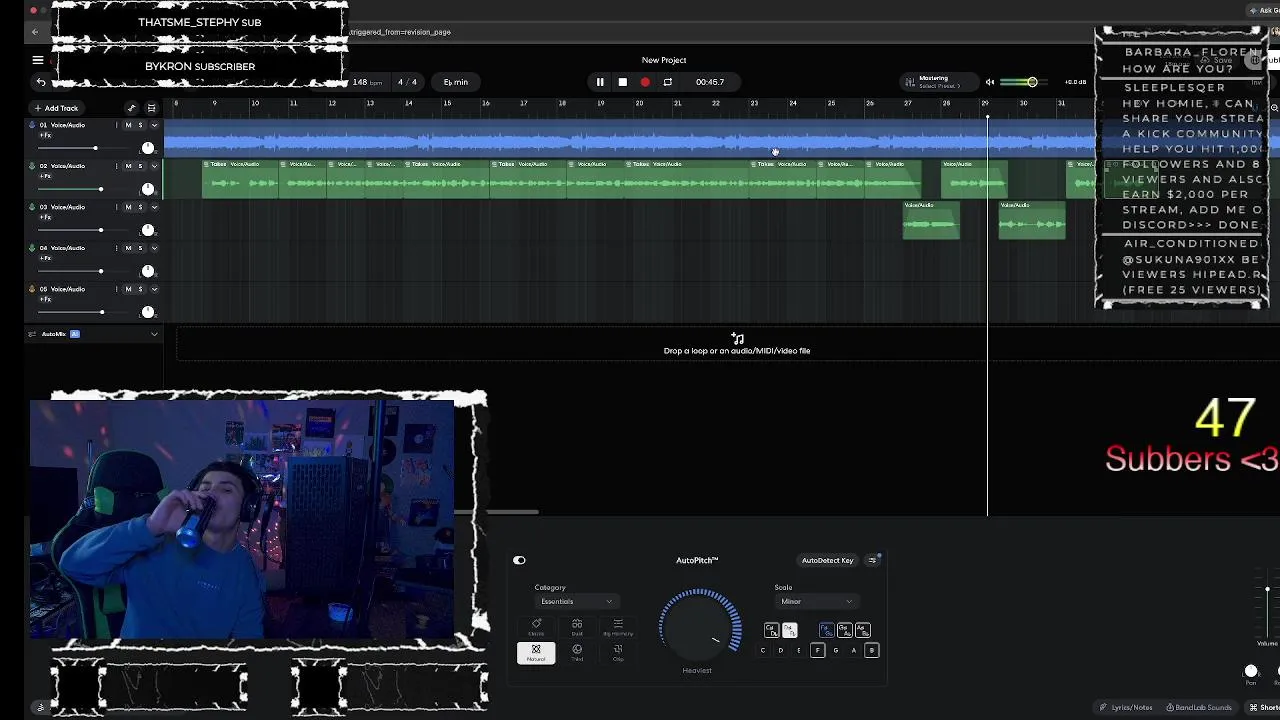Select the G note key
Screen dimensions: 1280x720
[835, 650]
